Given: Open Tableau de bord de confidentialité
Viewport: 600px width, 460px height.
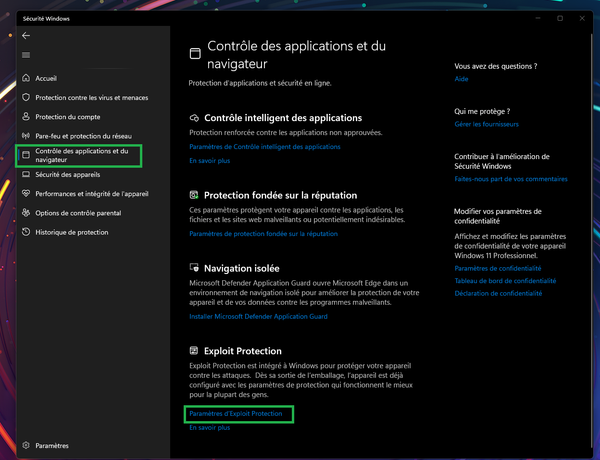Looking at the screenshot, I should (x=504, y=281).
